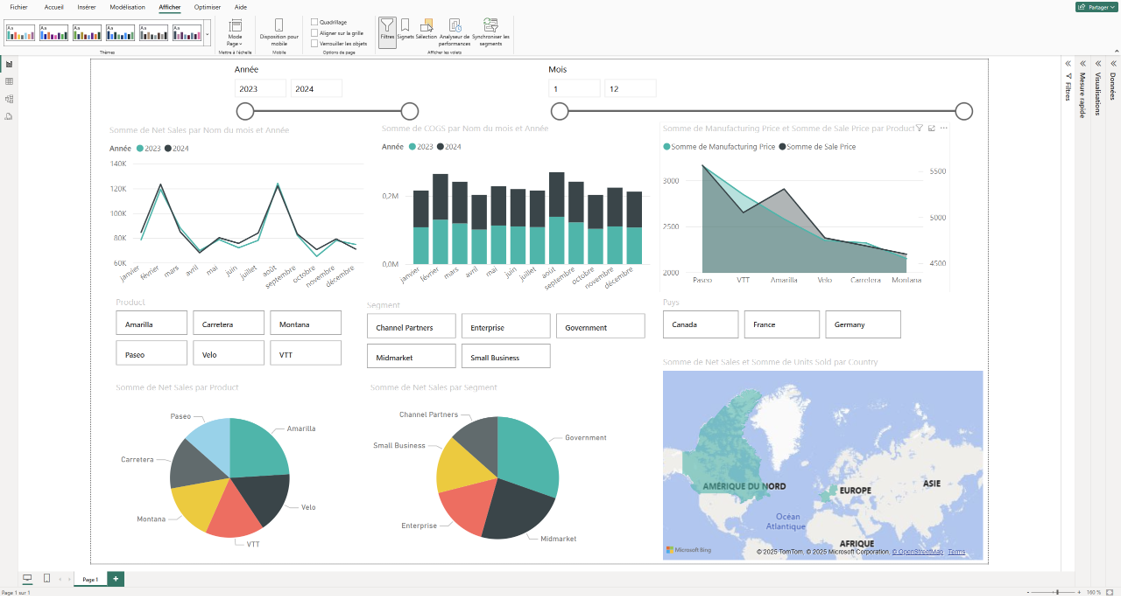Add a new report page

(x=116, y=579)
